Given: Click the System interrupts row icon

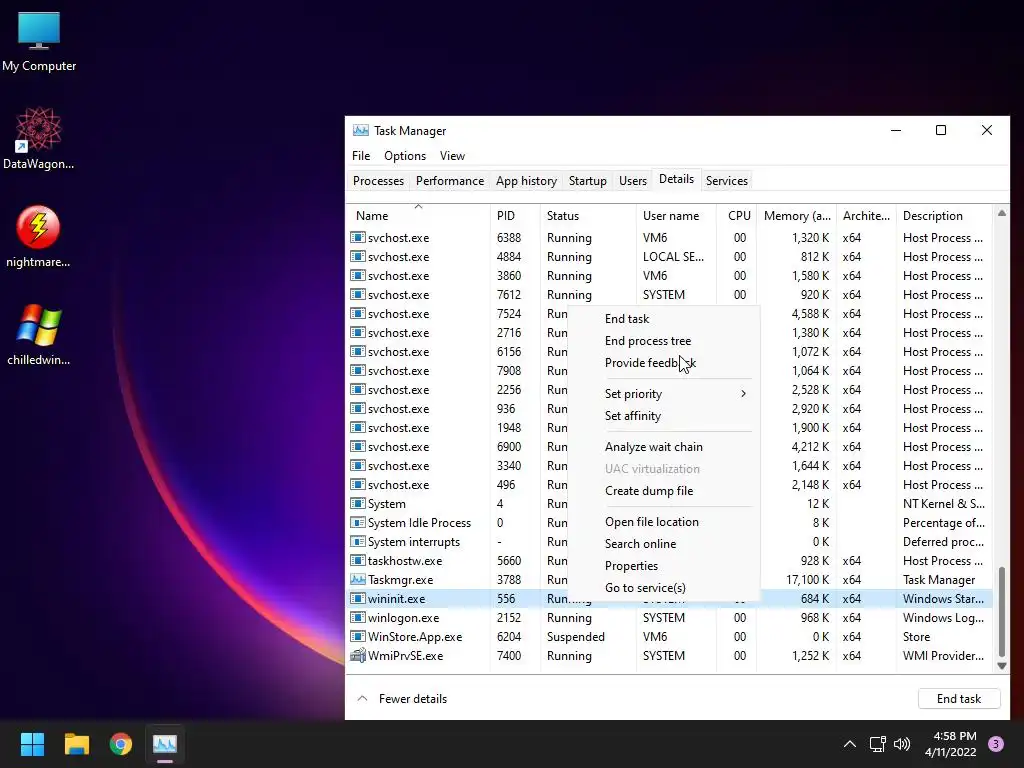Looking at the screenshot, I should [357, 541].
